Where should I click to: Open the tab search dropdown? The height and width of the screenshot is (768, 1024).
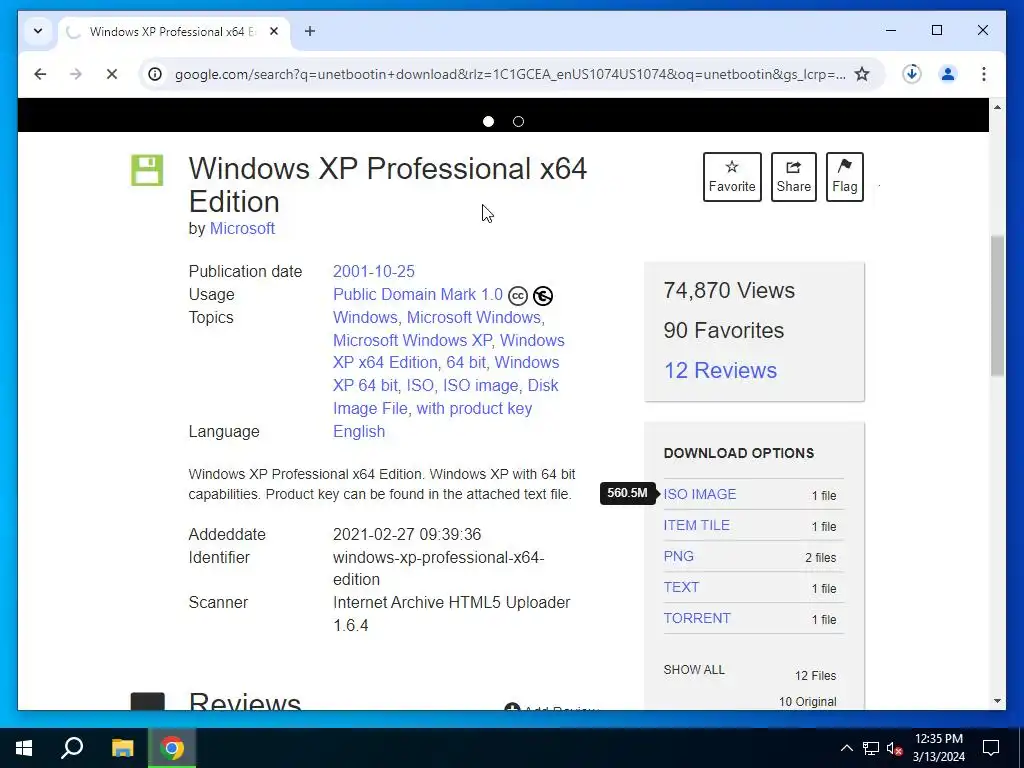pyautogui.click(x=38, y=31)
